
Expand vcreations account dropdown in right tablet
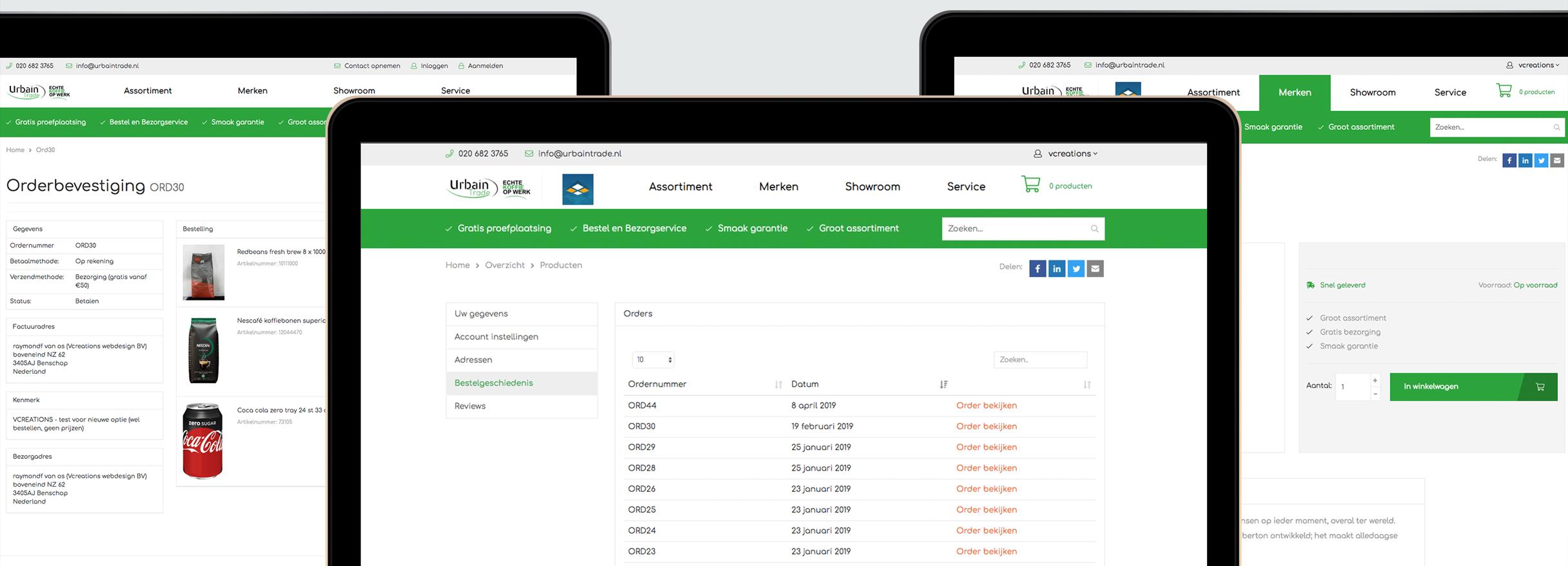(1538, 65)
